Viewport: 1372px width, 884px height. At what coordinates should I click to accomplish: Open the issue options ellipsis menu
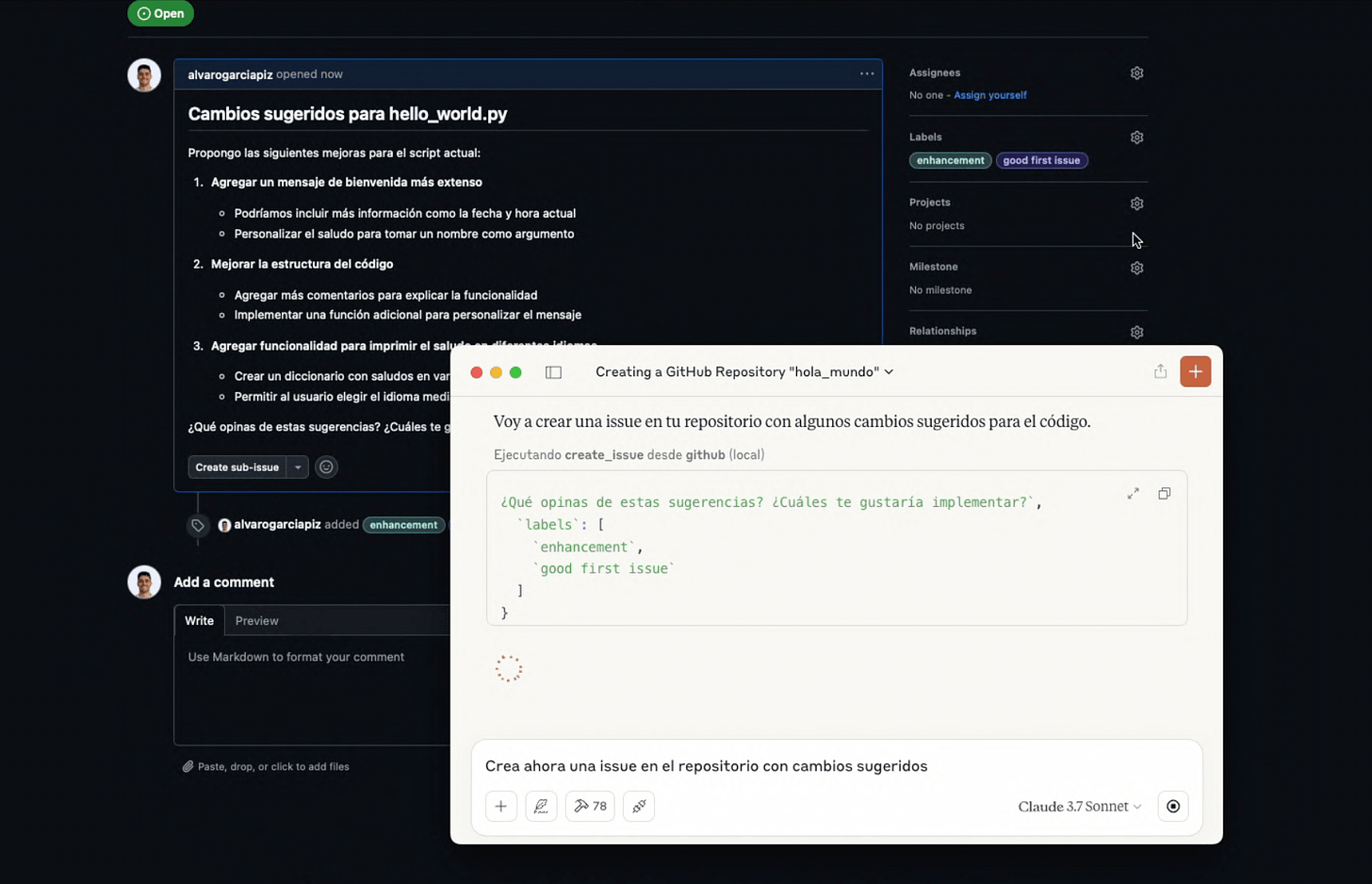866,74
